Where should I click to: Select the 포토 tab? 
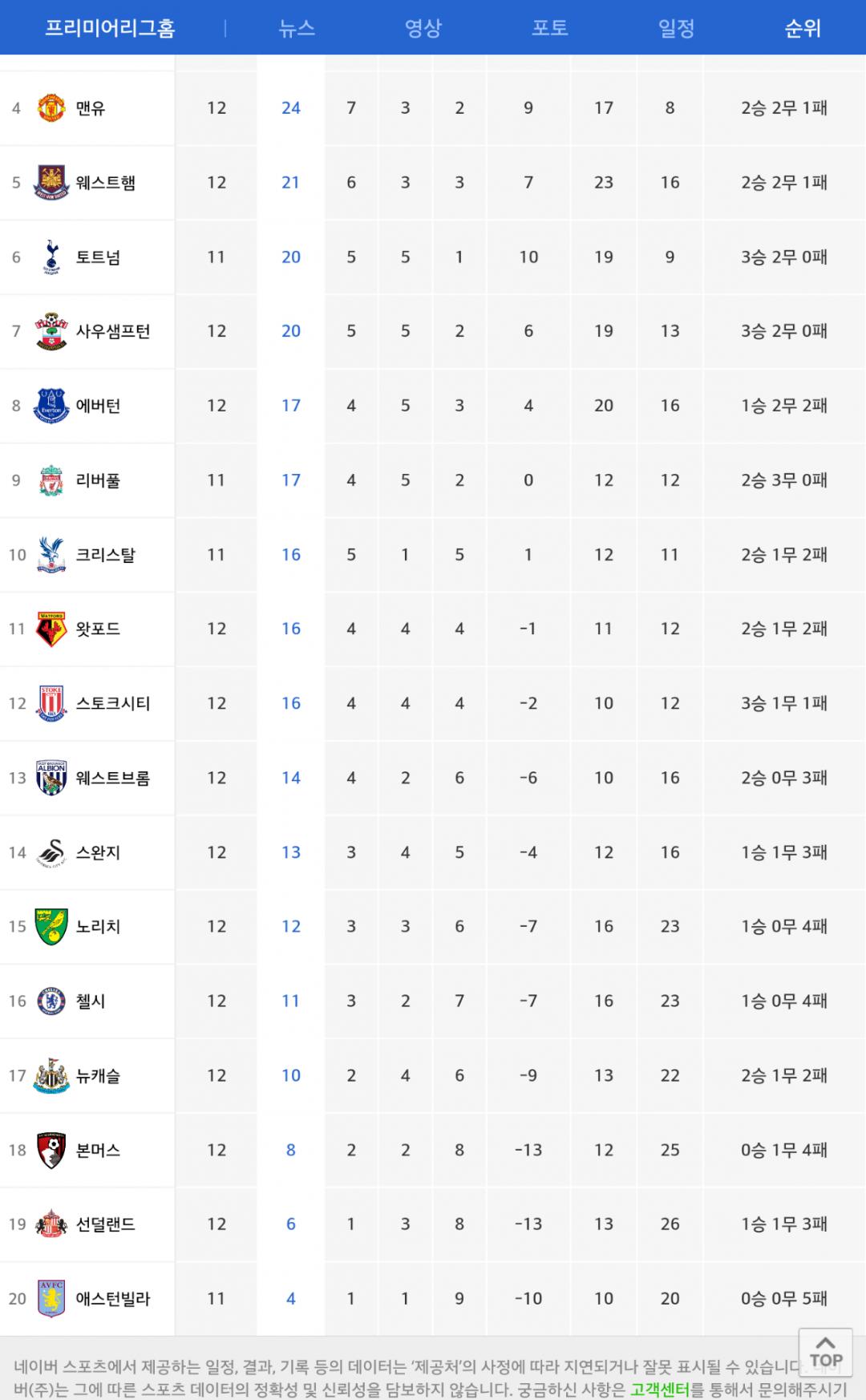pyautogui.click(x=549, y=28)
